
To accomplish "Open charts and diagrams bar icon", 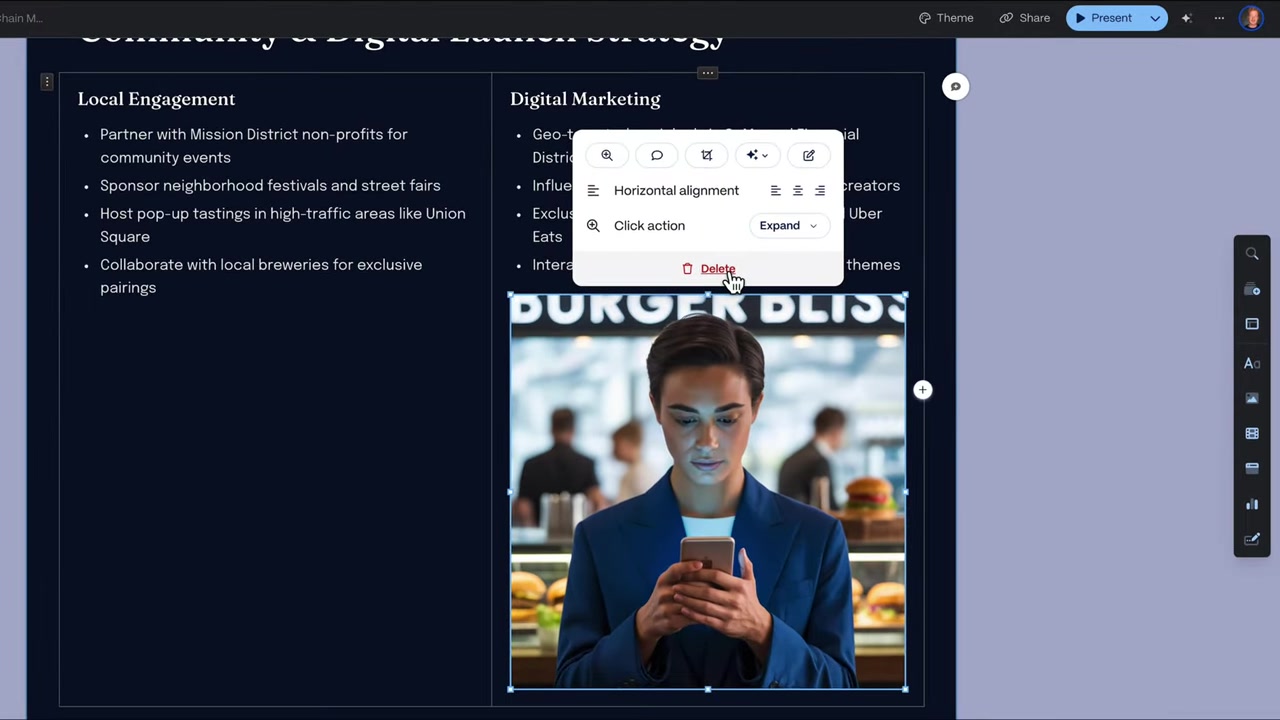I will [x=1252, y=504].
